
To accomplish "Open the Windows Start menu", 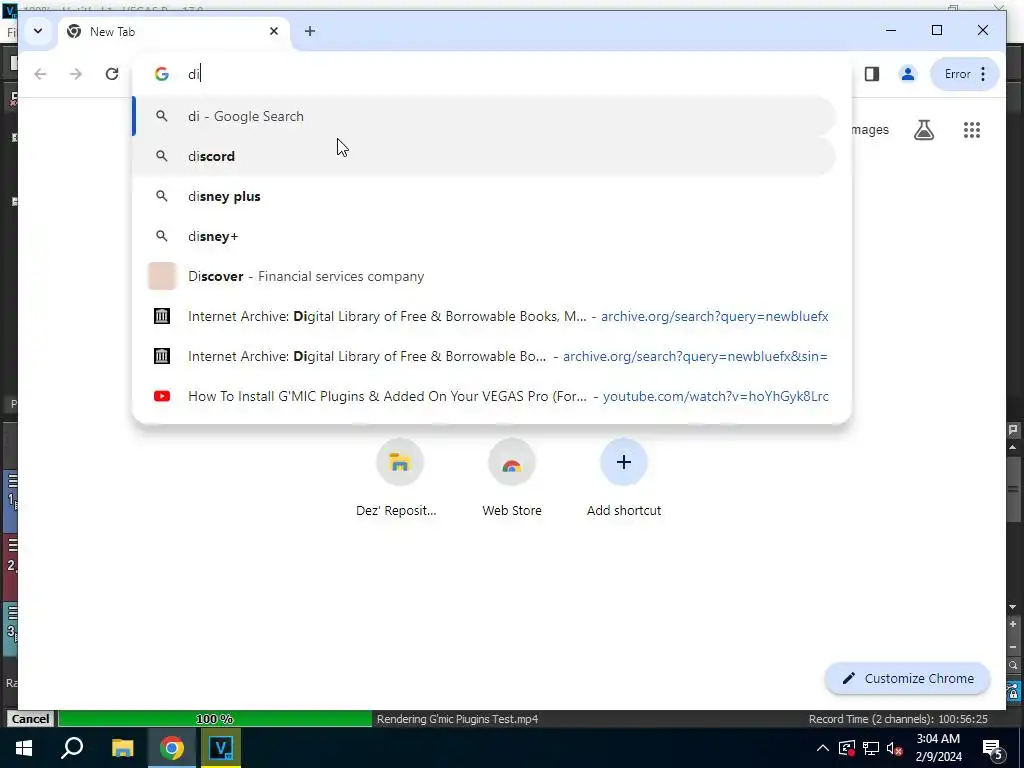I will (24, 748).
